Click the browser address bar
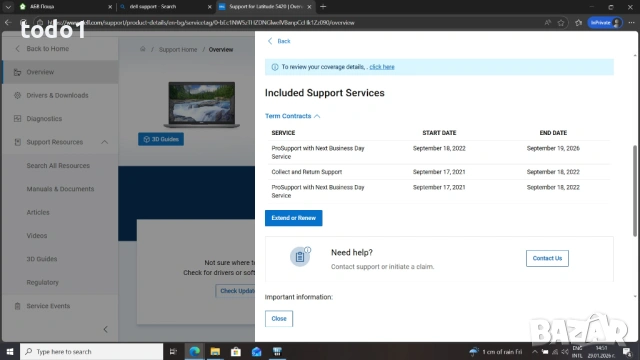 [x=286, y=23]
